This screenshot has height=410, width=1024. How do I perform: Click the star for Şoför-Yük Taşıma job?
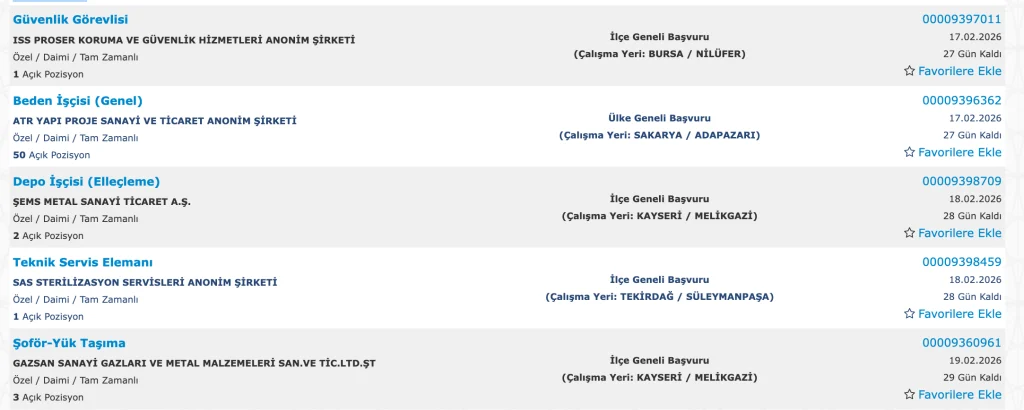click(909, 395)
